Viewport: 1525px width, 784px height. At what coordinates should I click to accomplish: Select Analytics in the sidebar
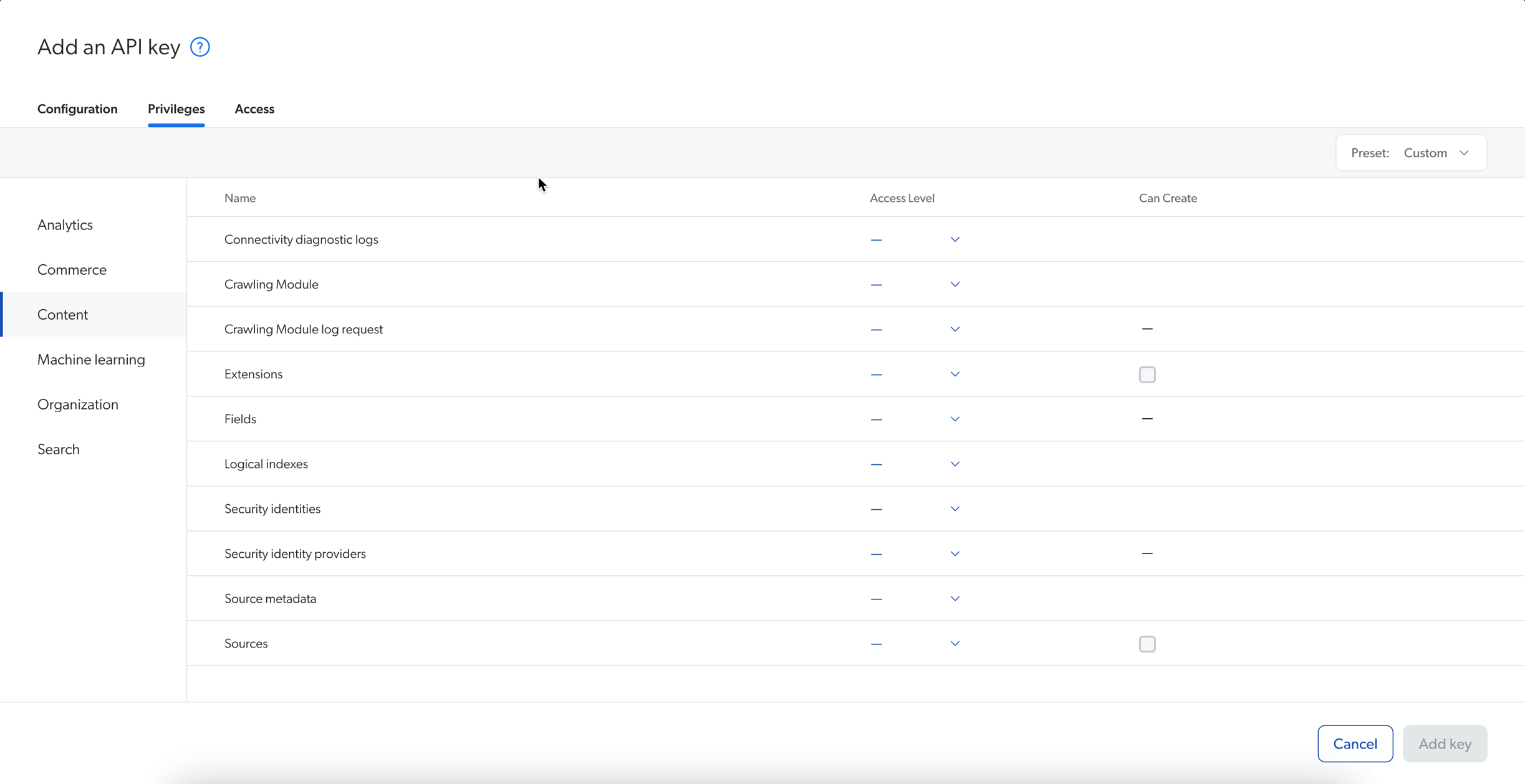tap(65, 224)
